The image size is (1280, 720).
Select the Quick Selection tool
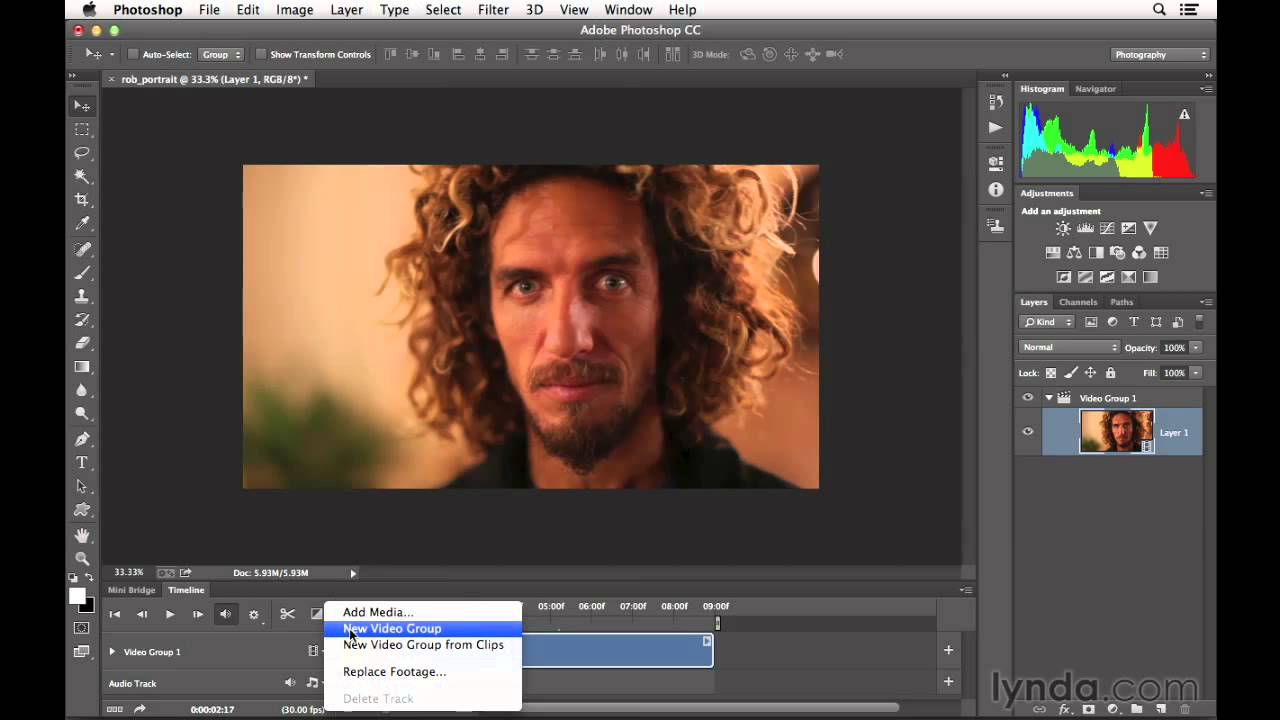click(82, 176)
